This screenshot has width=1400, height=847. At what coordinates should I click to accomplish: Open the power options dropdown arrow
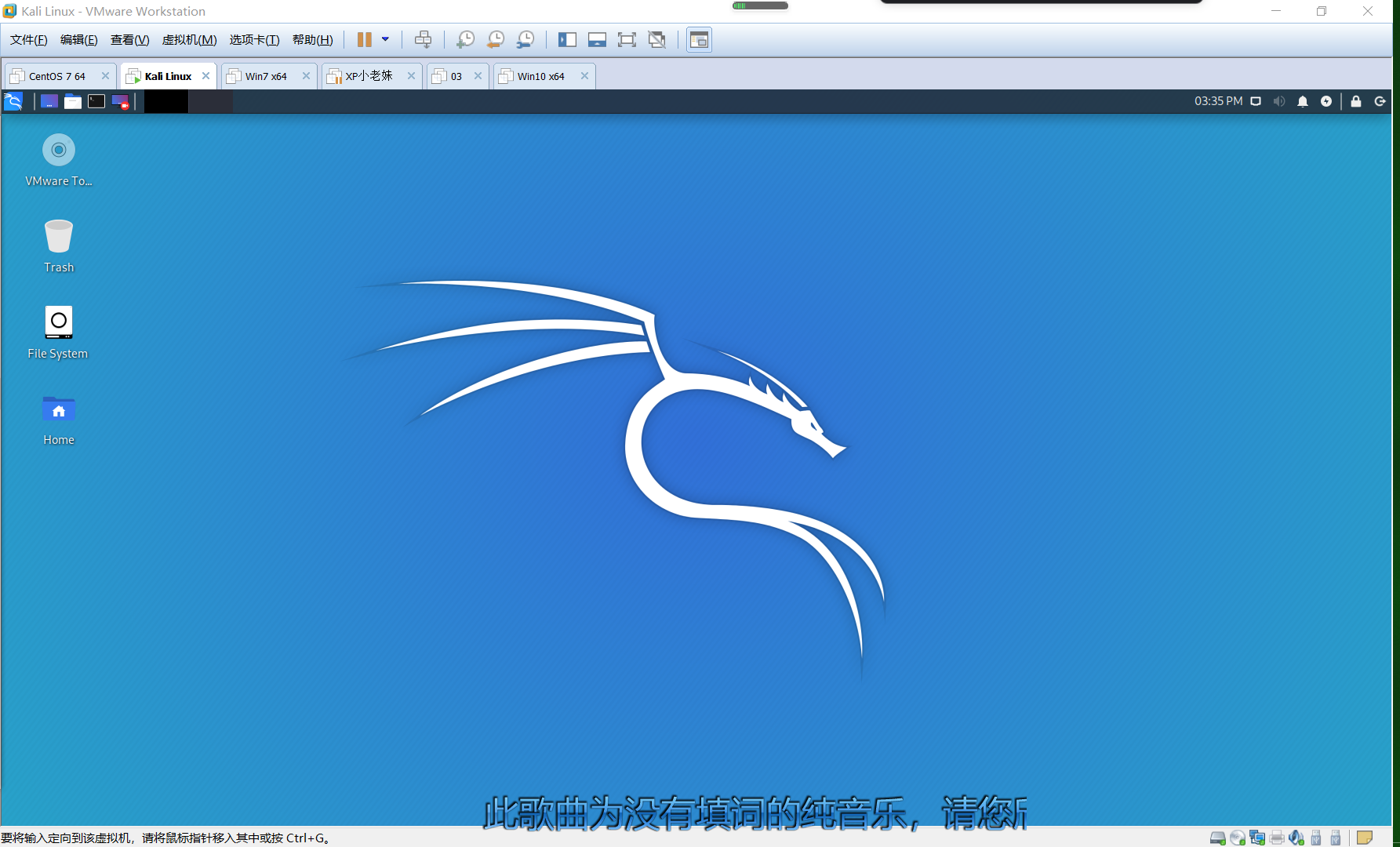[385, 39]
